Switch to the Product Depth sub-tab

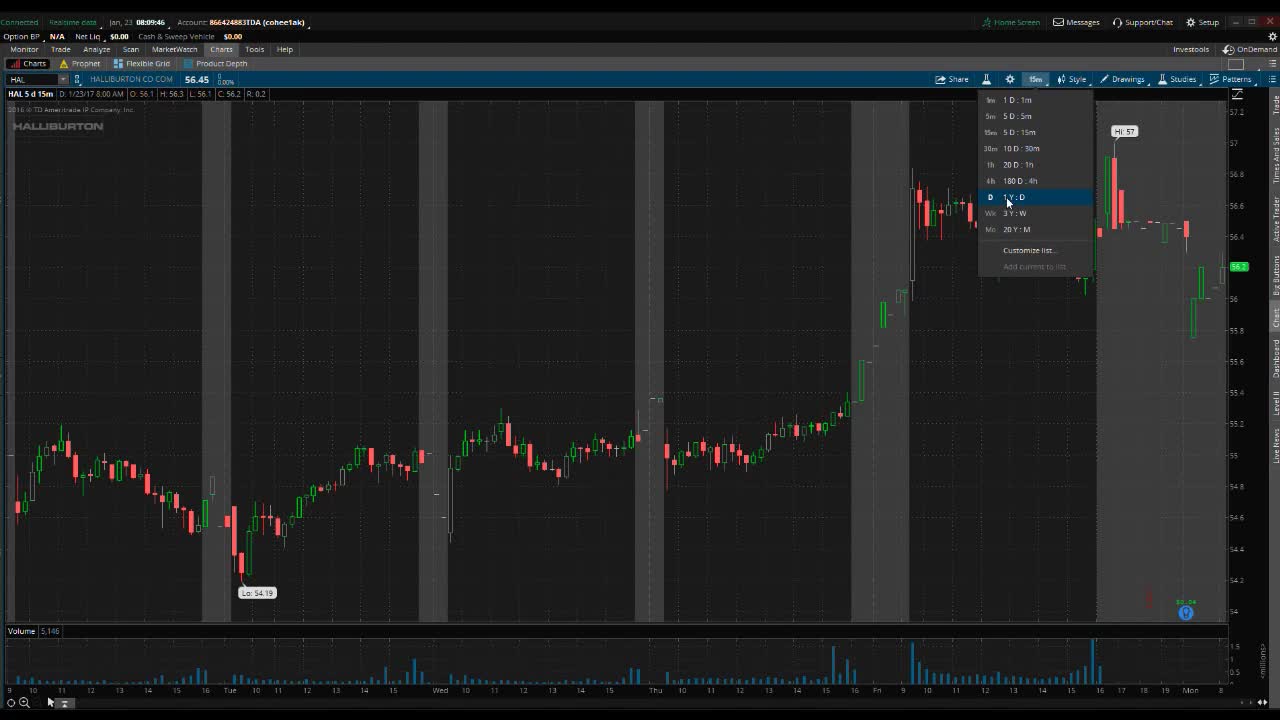(215, 63)
